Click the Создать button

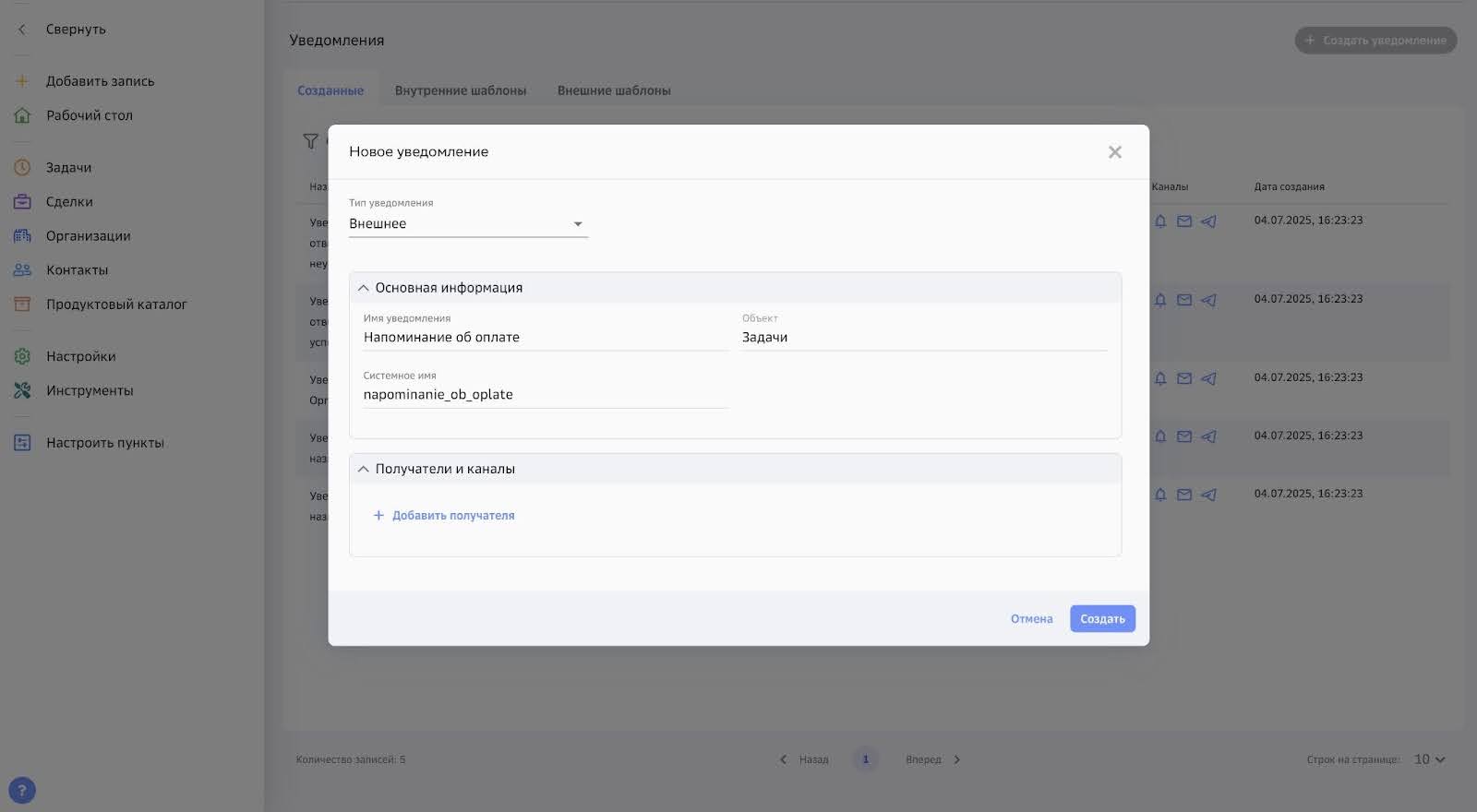point(1102,619)
